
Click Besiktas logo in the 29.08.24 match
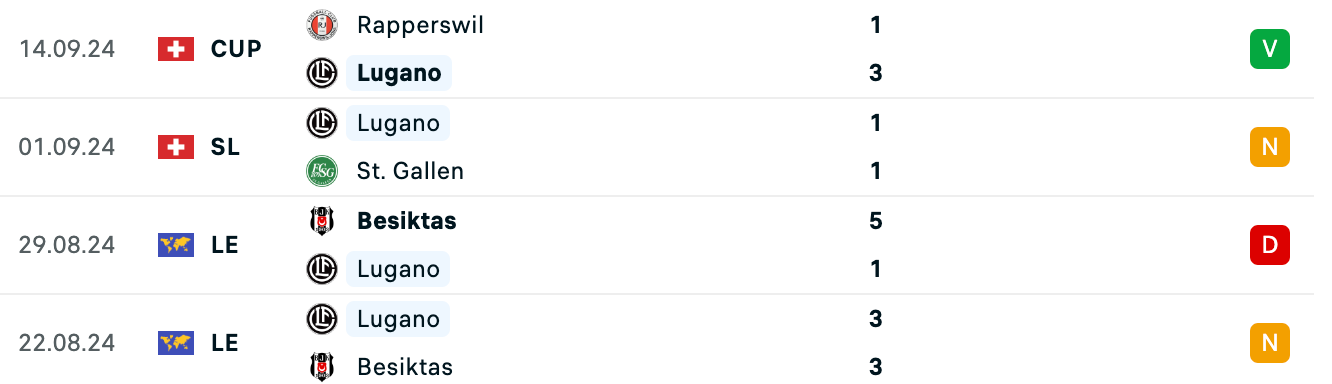pos(322,221)
